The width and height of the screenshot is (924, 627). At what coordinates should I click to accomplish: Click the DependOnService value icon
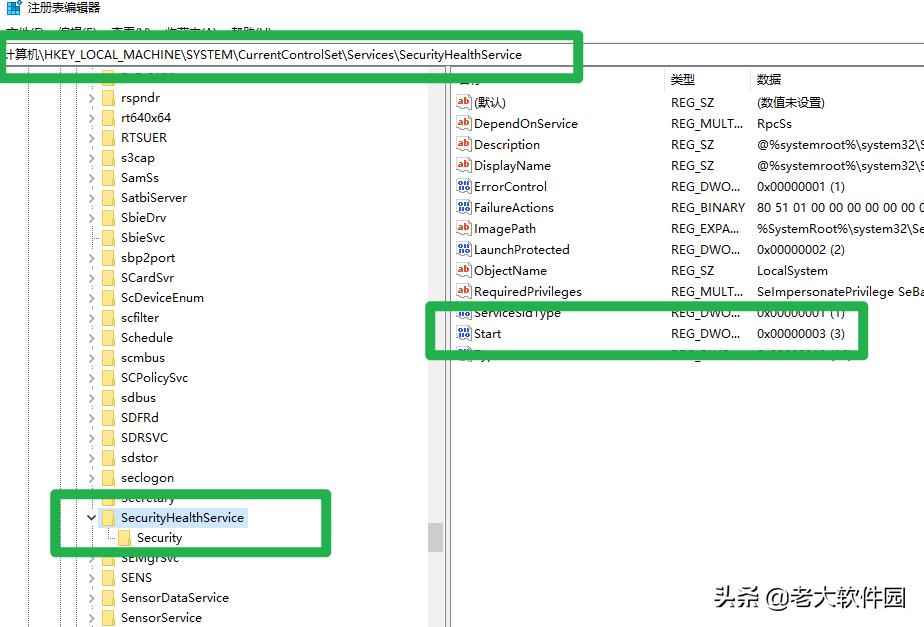click(464, 123)
